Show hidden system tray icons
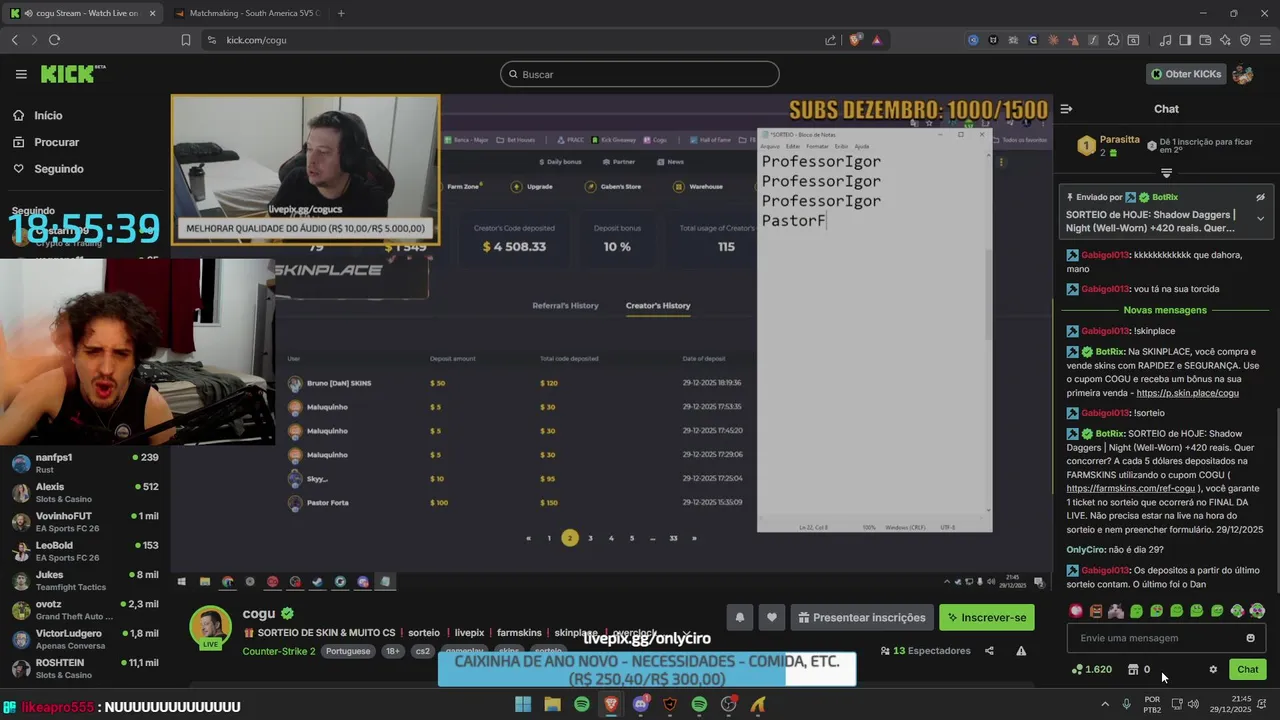The height and width of the screenshot is (720, 1280). click(x=1105, y=704)
